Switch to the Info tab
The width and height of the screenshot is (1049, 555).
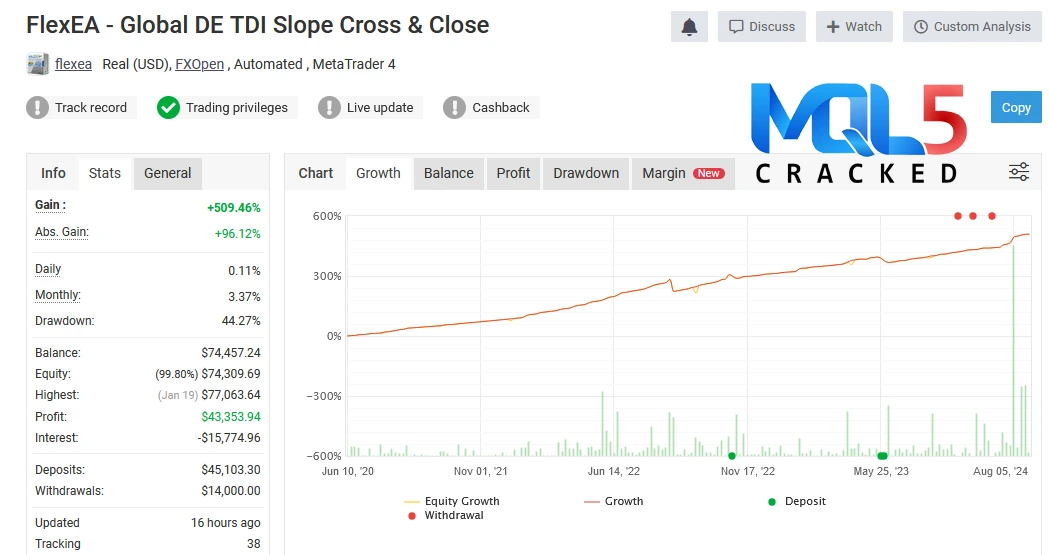[x=53, y=173]
